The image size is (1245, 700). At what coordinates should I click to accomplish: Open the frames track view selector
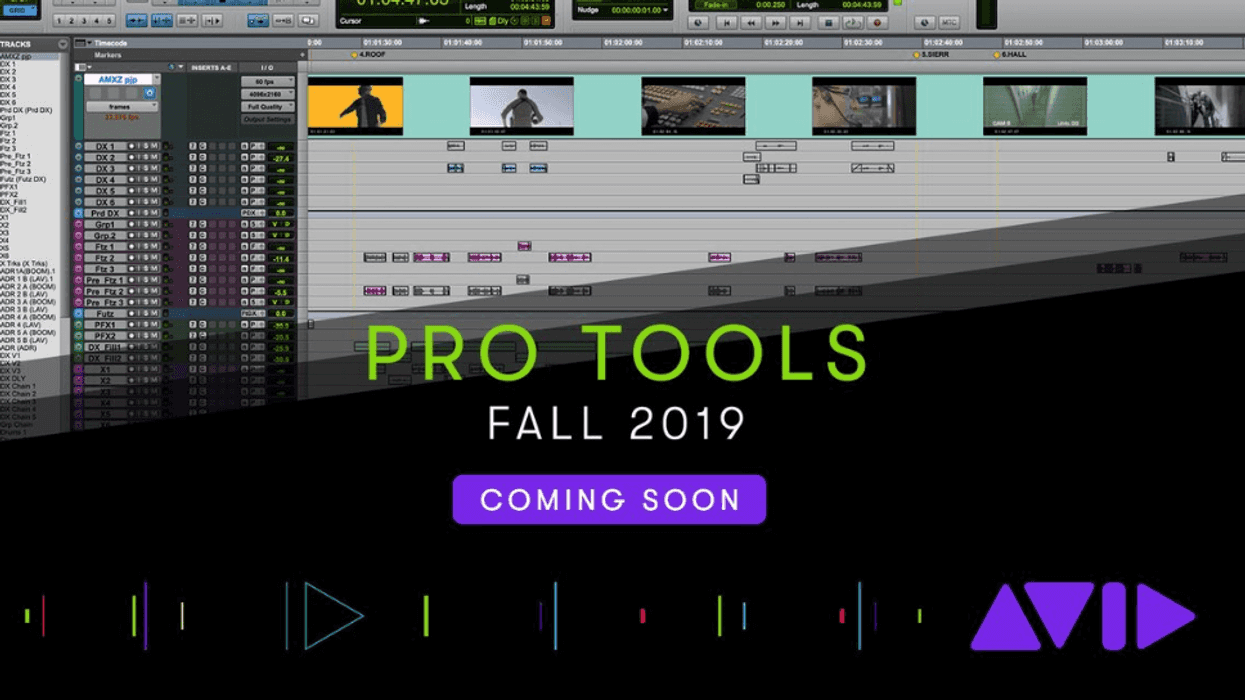[121, 106]
